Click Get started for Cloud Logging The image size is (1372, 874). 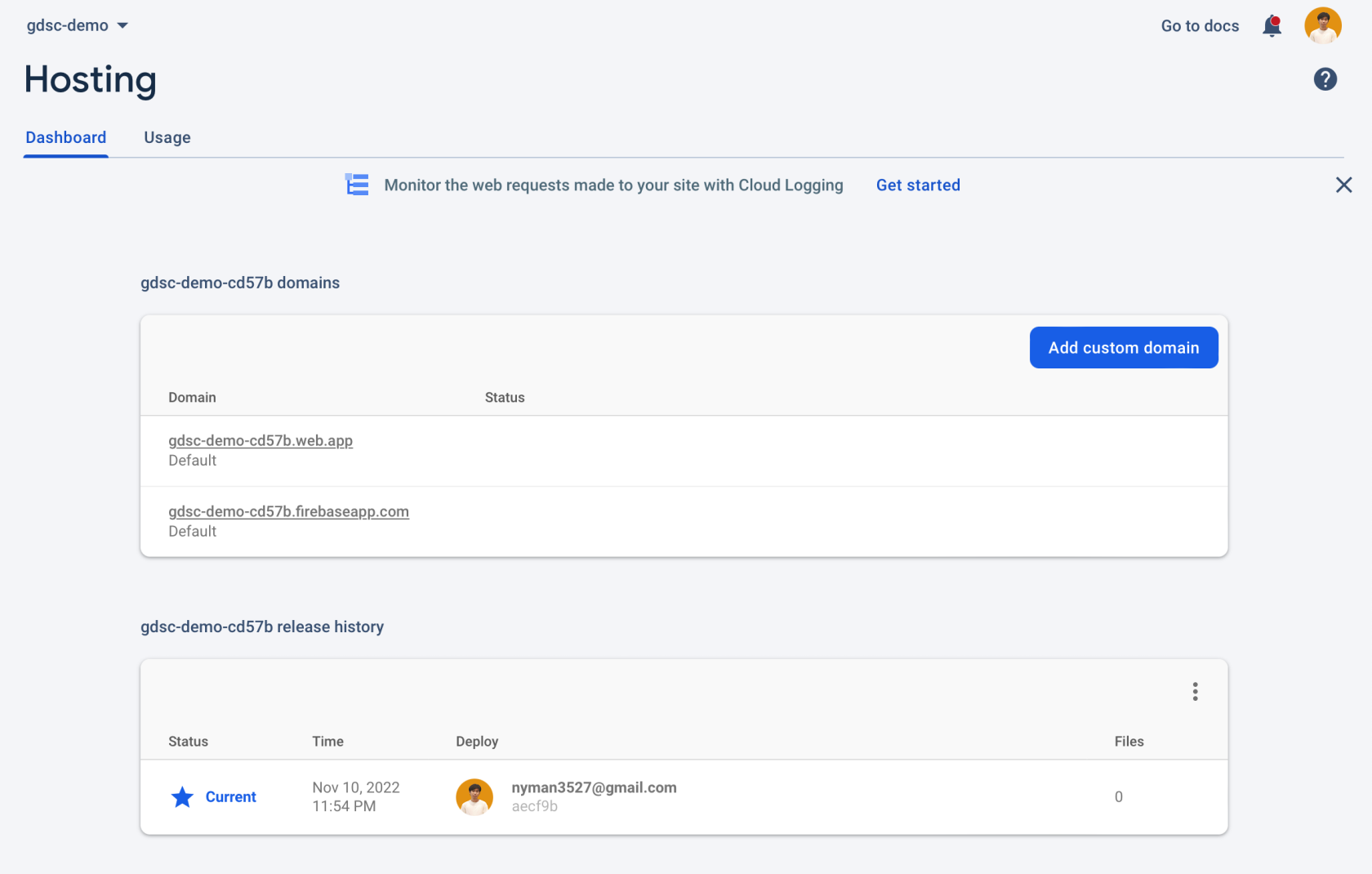[918, 185]
